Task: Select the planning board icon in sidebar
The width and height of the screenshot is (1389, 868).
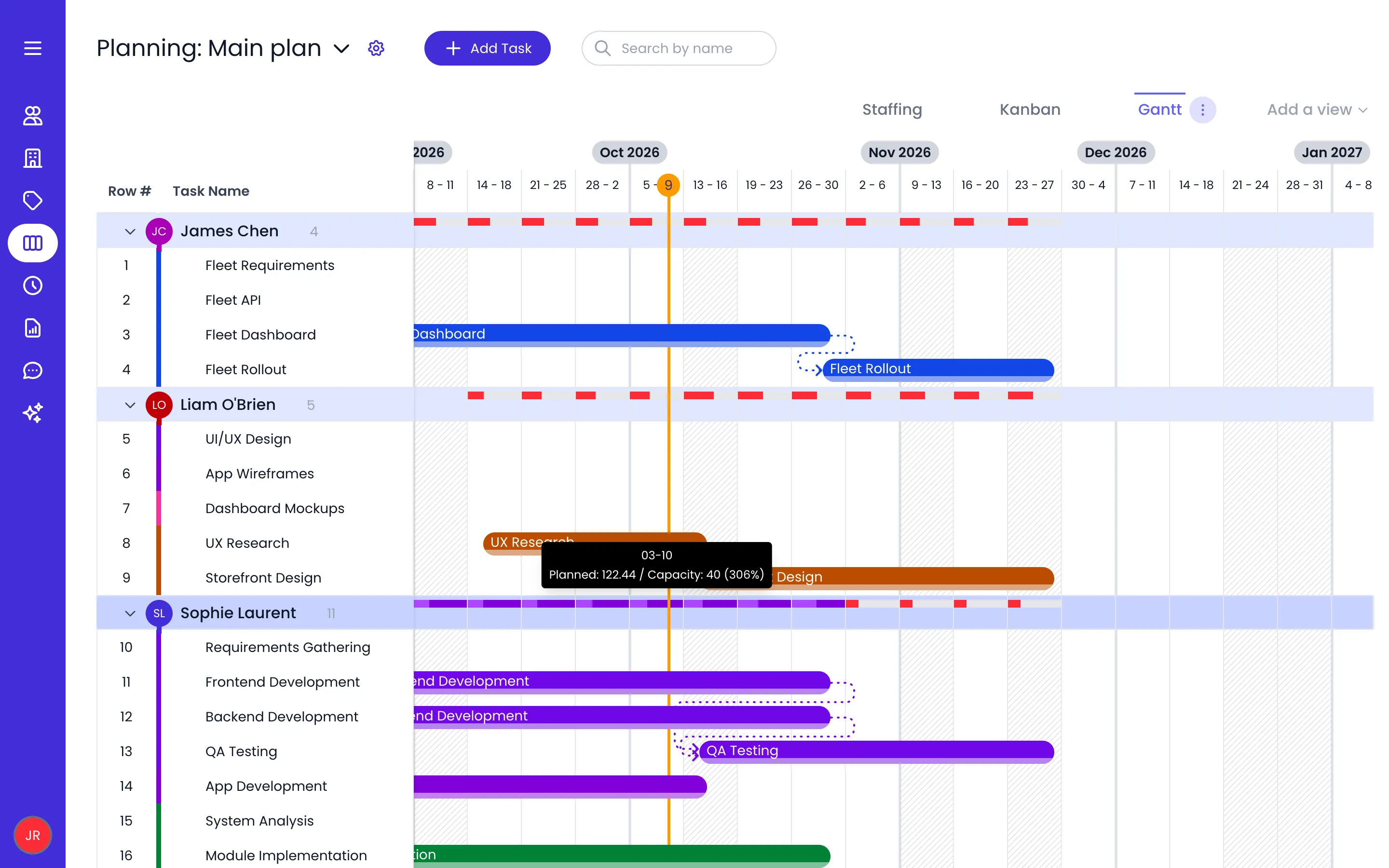Action: [x=33, y=244]
